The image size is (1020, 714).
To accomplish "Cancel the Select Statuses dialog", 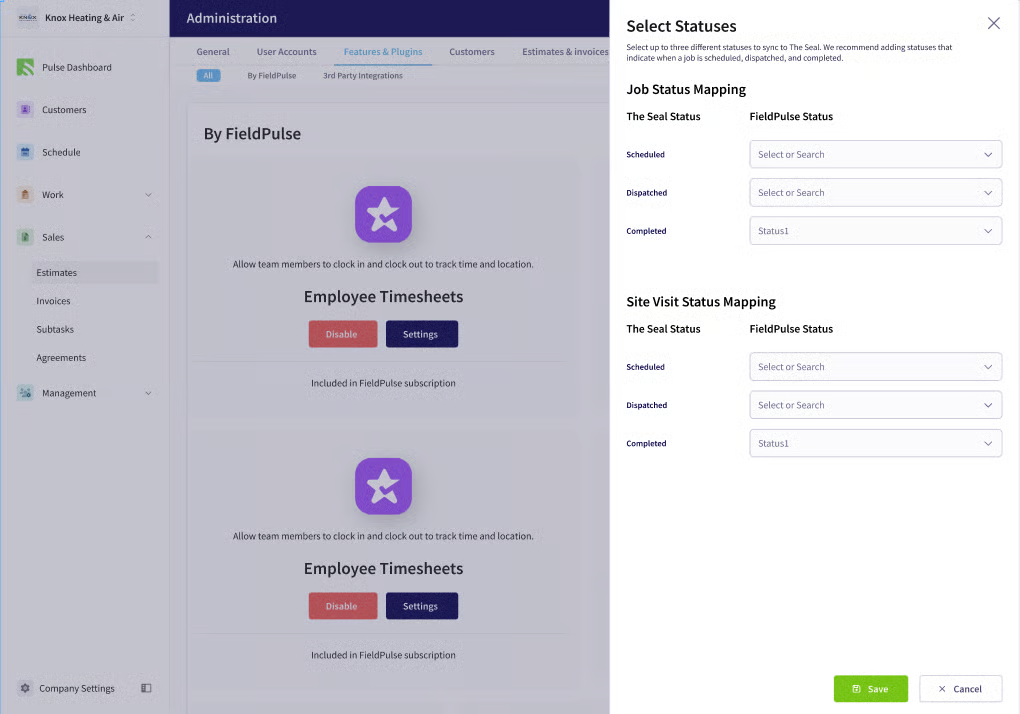I will point(960,689).
